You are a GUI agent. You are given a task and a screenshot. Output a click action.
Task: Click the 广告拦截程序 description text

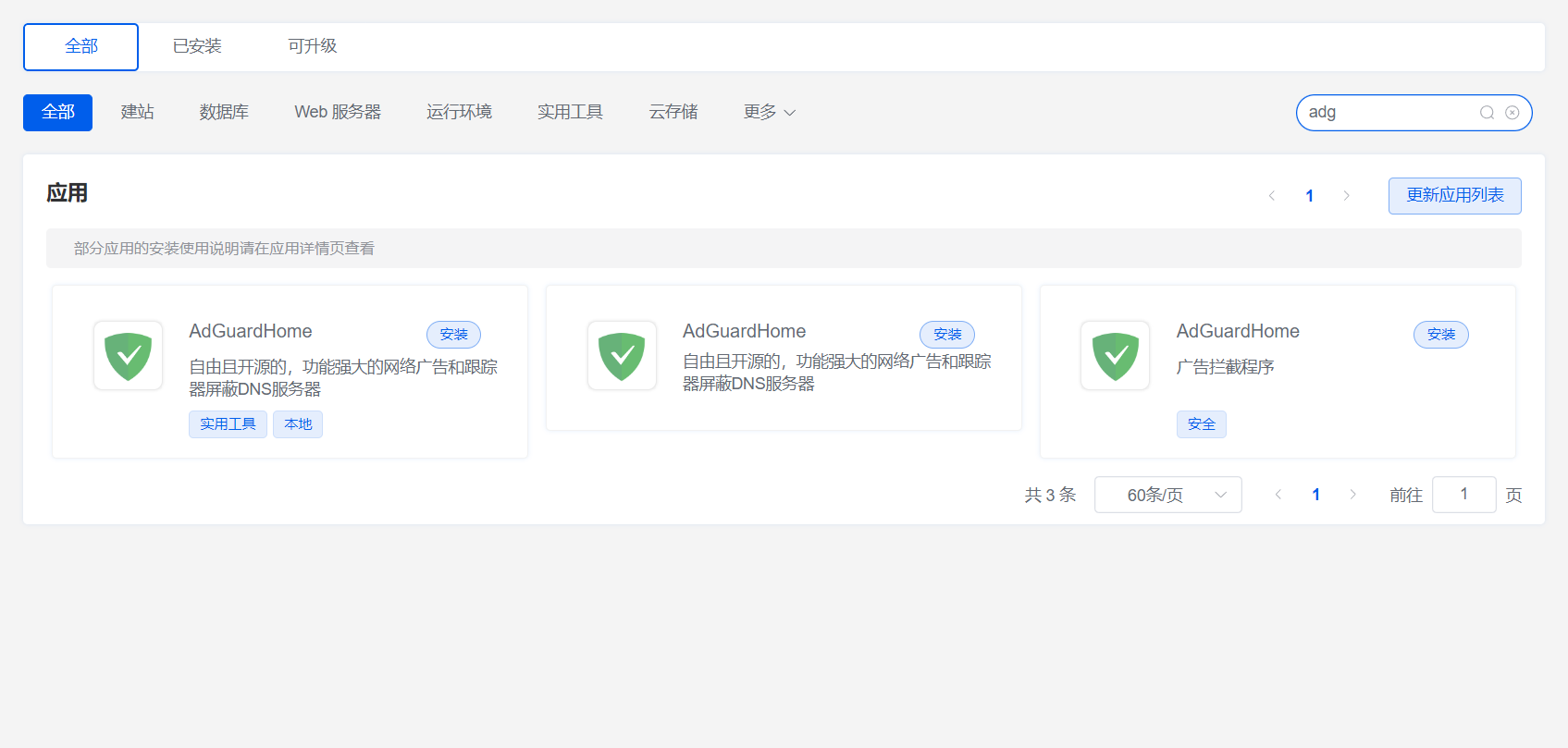[1226, 367]
